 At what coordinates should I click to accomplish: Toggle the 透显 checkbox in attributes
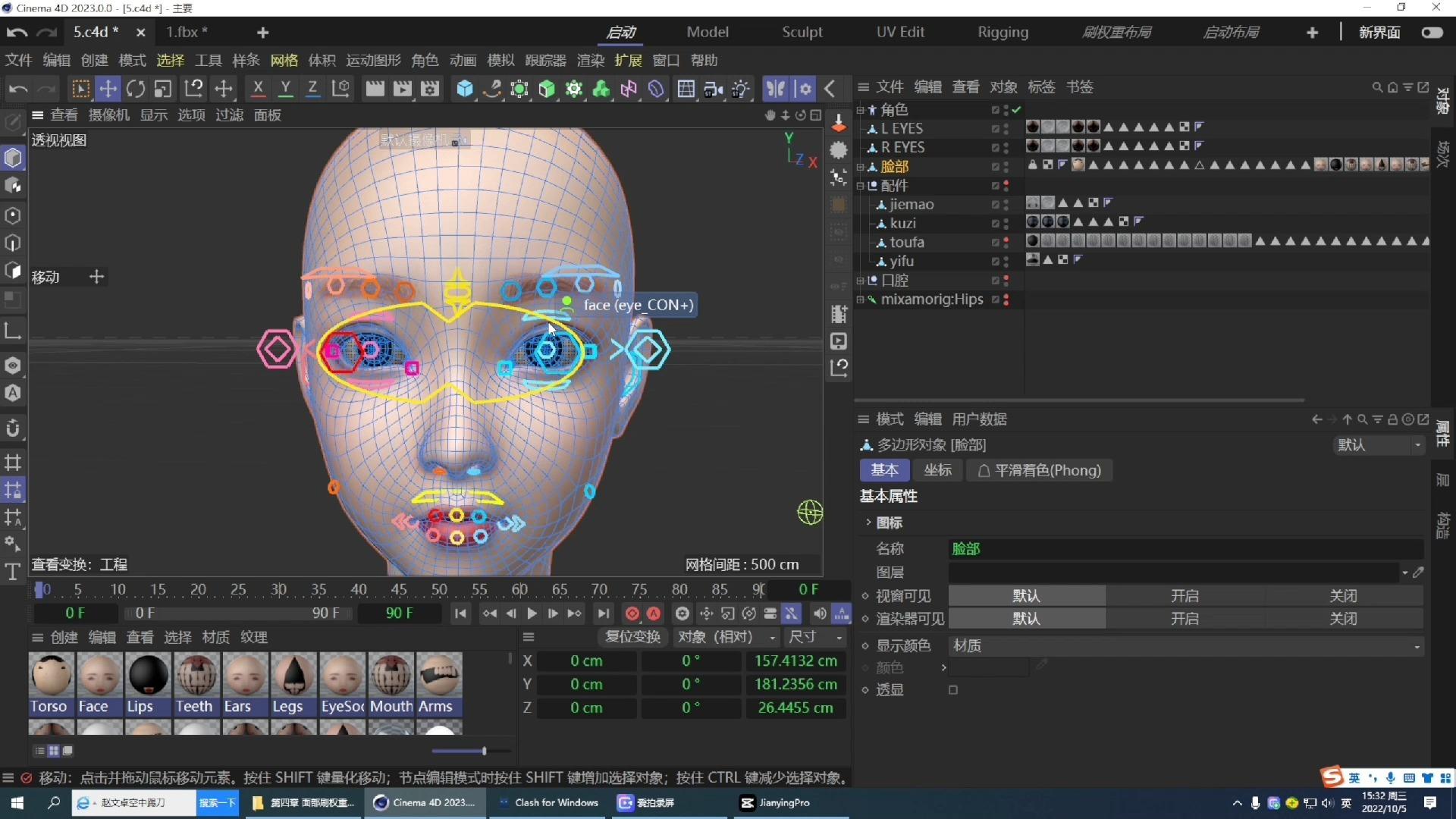953,689
